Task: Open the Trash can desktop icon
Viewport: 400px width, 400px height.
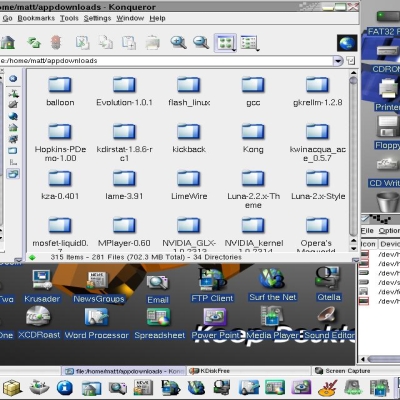Action: click(388, 201)
